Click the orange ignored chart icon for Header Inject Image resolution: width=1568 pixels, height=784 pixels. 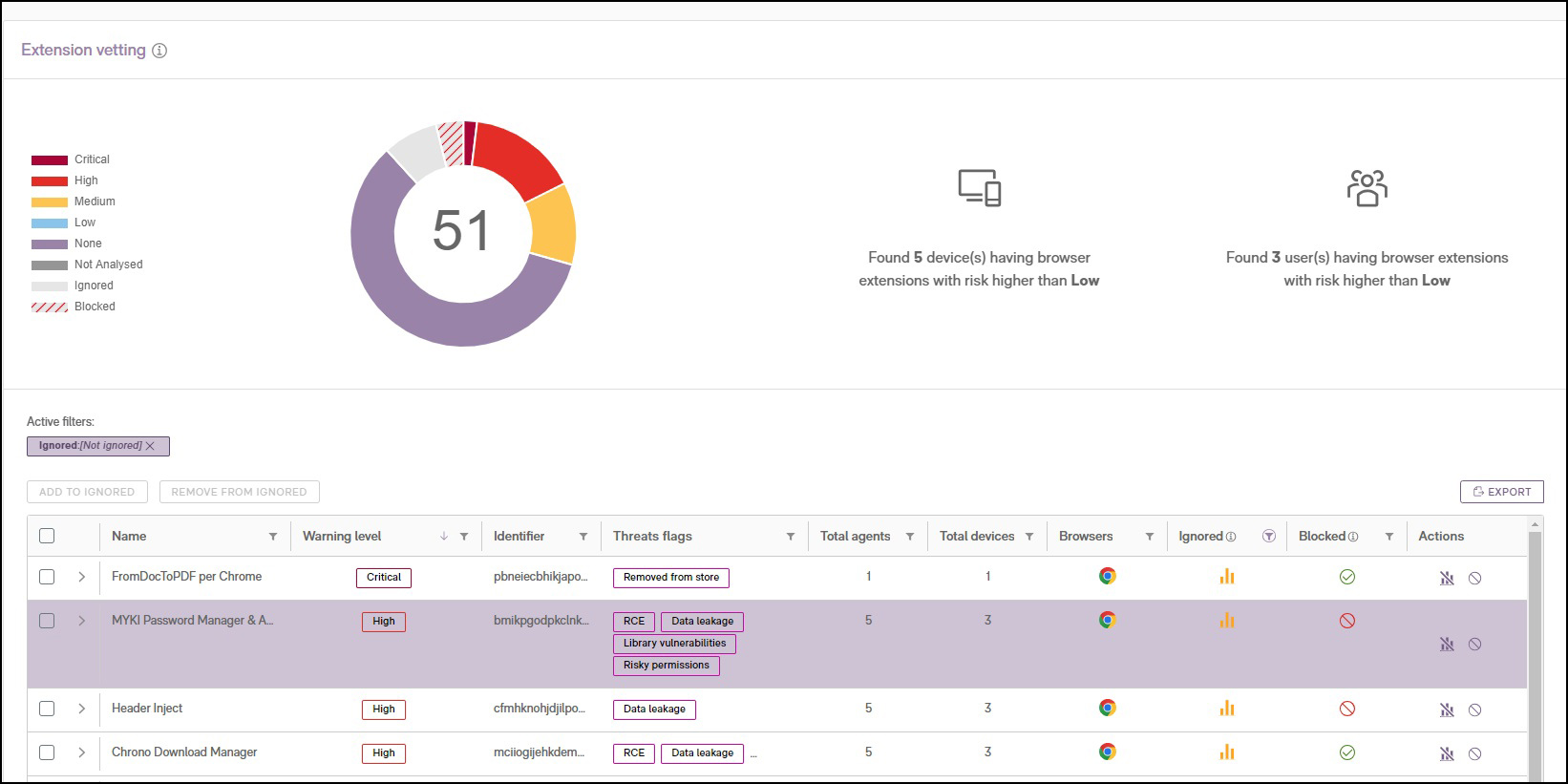(x=1226, y=709)
